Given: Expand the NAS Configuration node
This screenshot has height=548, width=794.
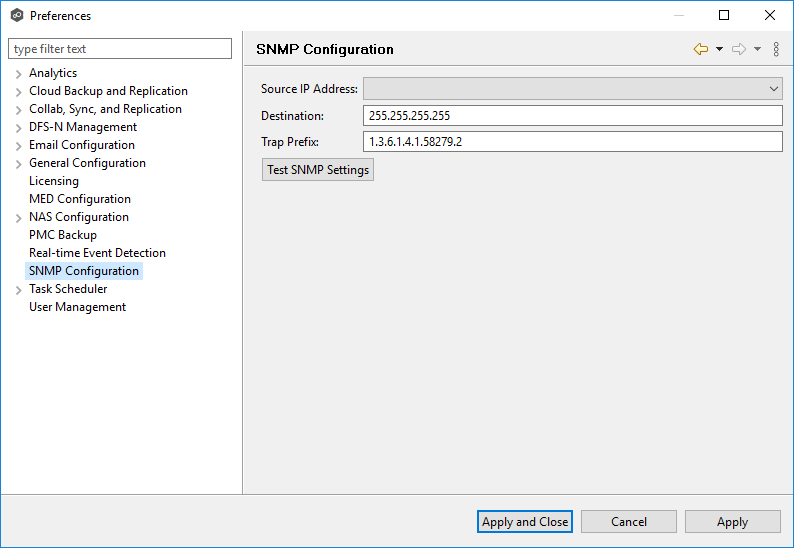Looking at the screenshot, I should tap(19, 218).
